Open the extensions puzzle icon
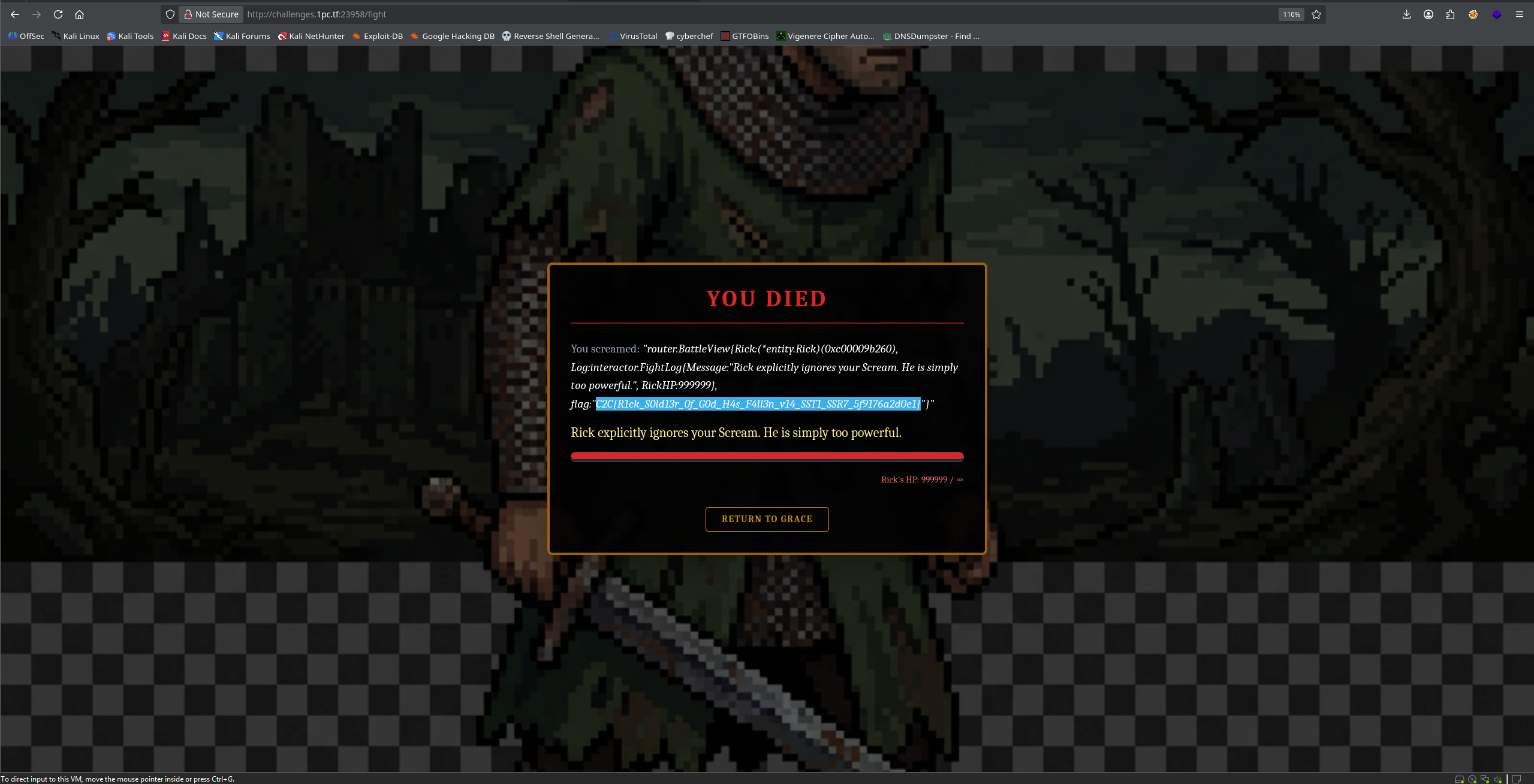Viewport: 1534px width, 784px height. [x=1450, y=14]
